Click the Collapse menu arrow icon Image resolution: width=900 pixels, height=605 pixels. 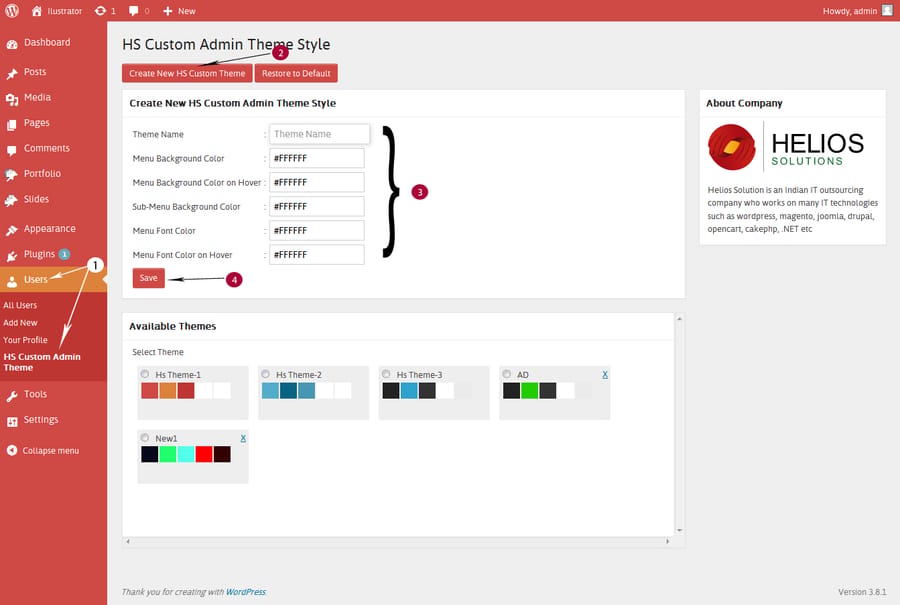[x=11, y=451]
